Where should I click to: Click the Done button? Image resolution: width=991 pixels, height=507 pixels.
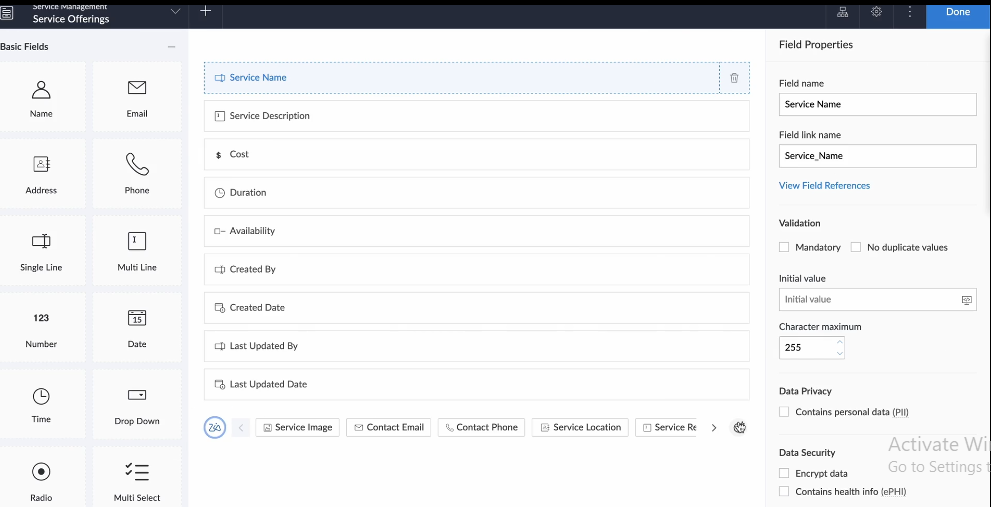coord(957,13)
